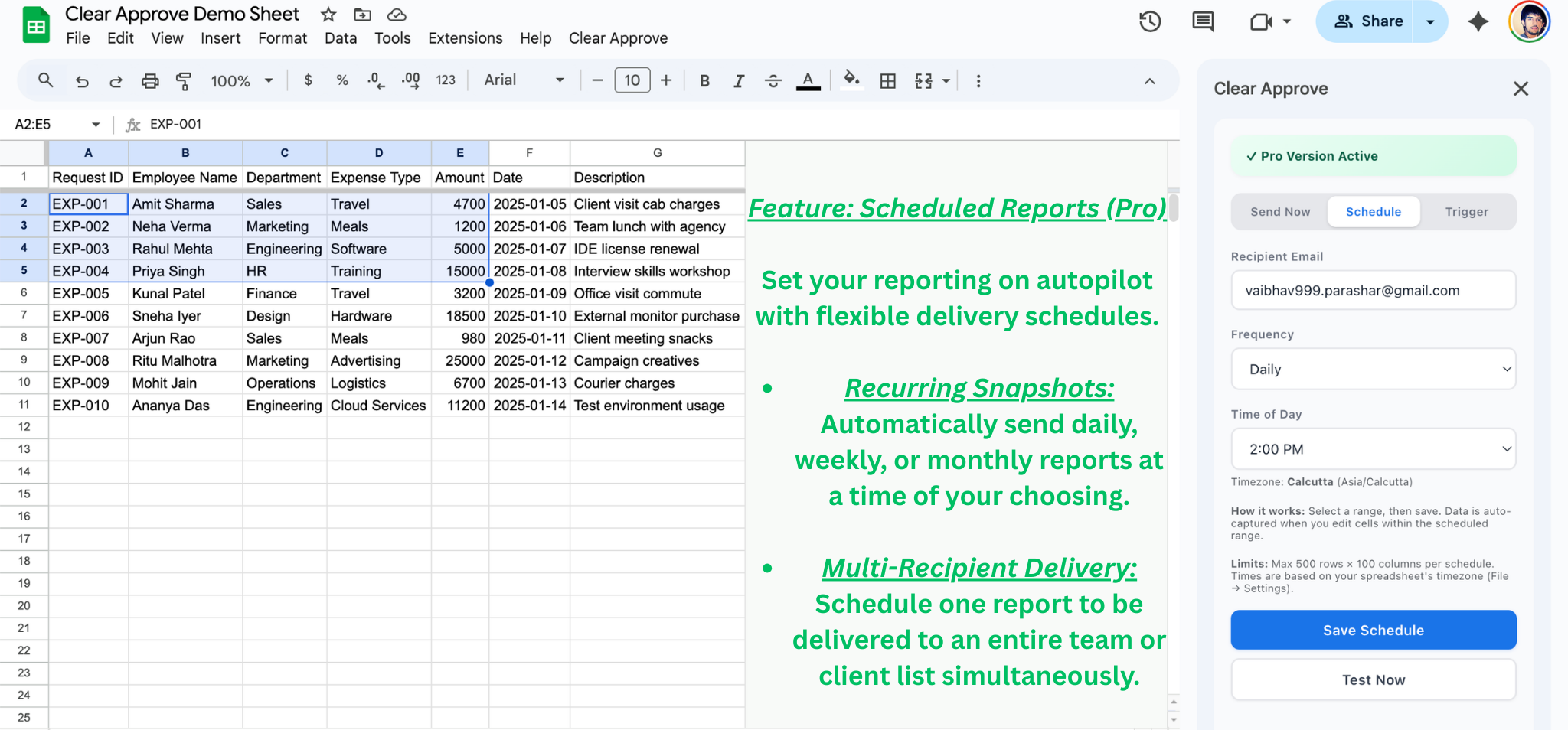Decrease decimal places
This screenshot has height=730, width=1568.
coord(374,80)
